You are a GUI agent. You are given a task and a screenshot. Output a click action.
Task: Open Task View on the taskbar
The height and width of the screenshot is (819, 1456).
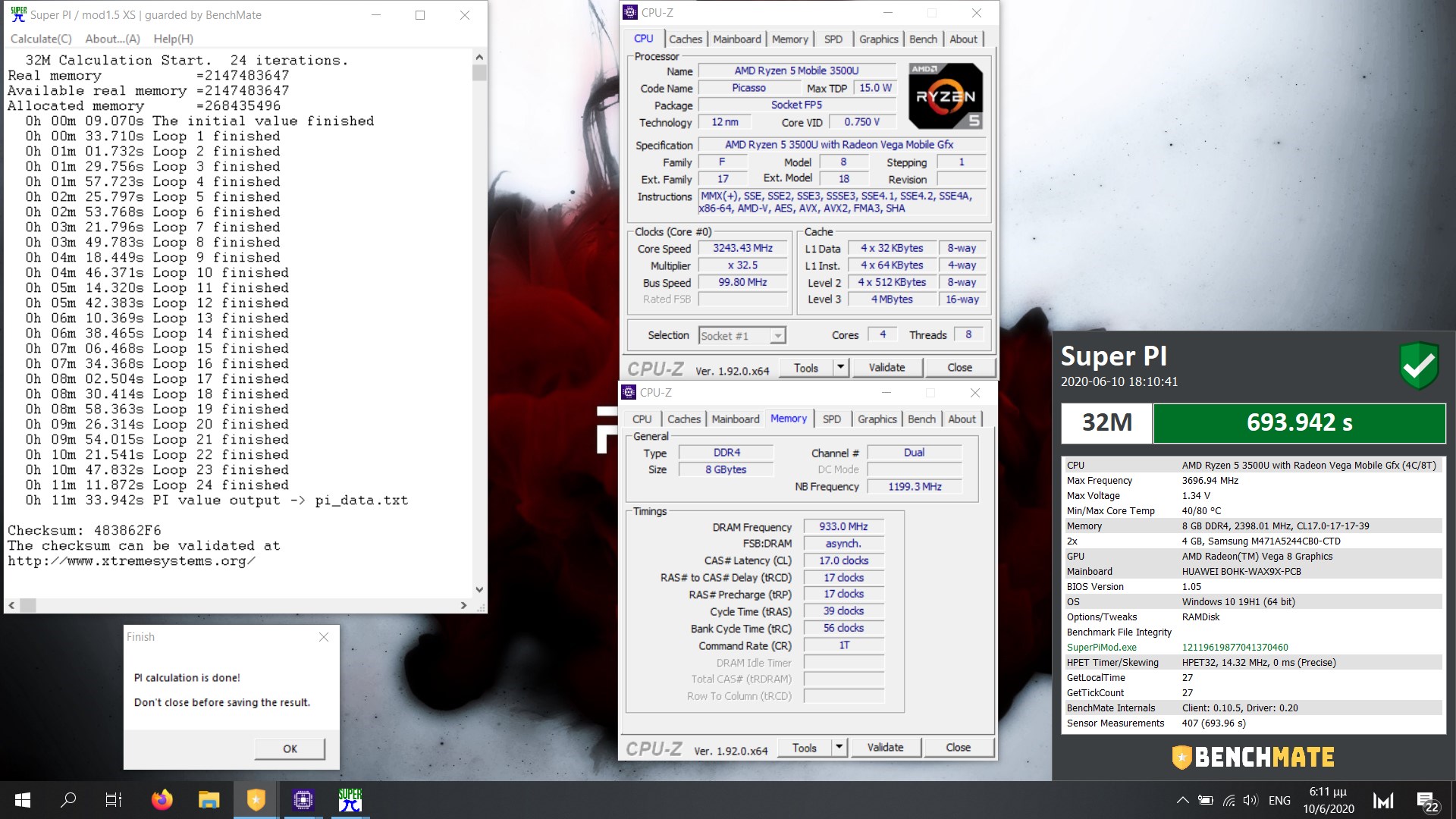pos(114,800)
